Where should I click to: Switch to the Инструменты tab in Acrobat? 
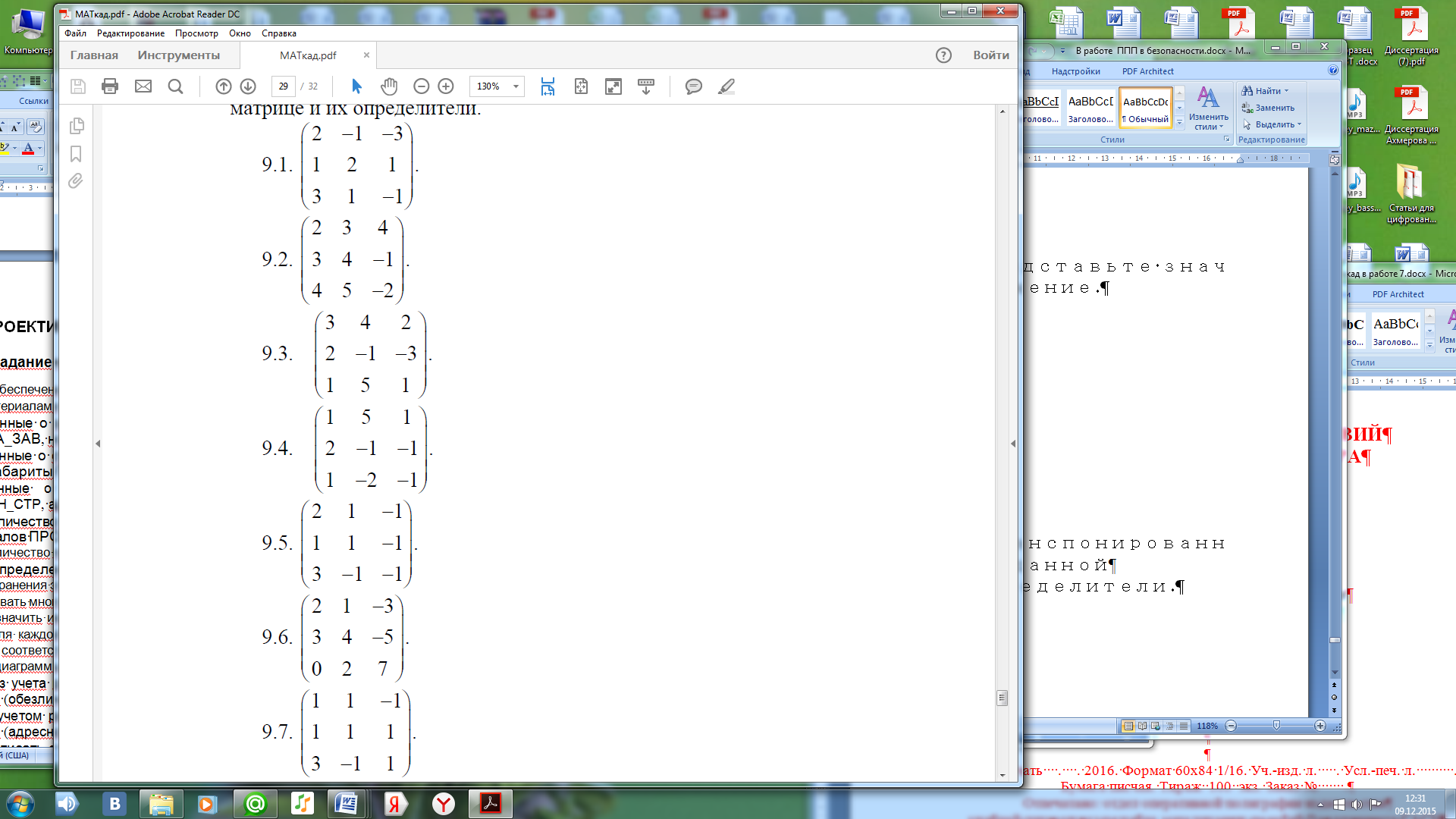pyautogui.click(x=179, y=55)
